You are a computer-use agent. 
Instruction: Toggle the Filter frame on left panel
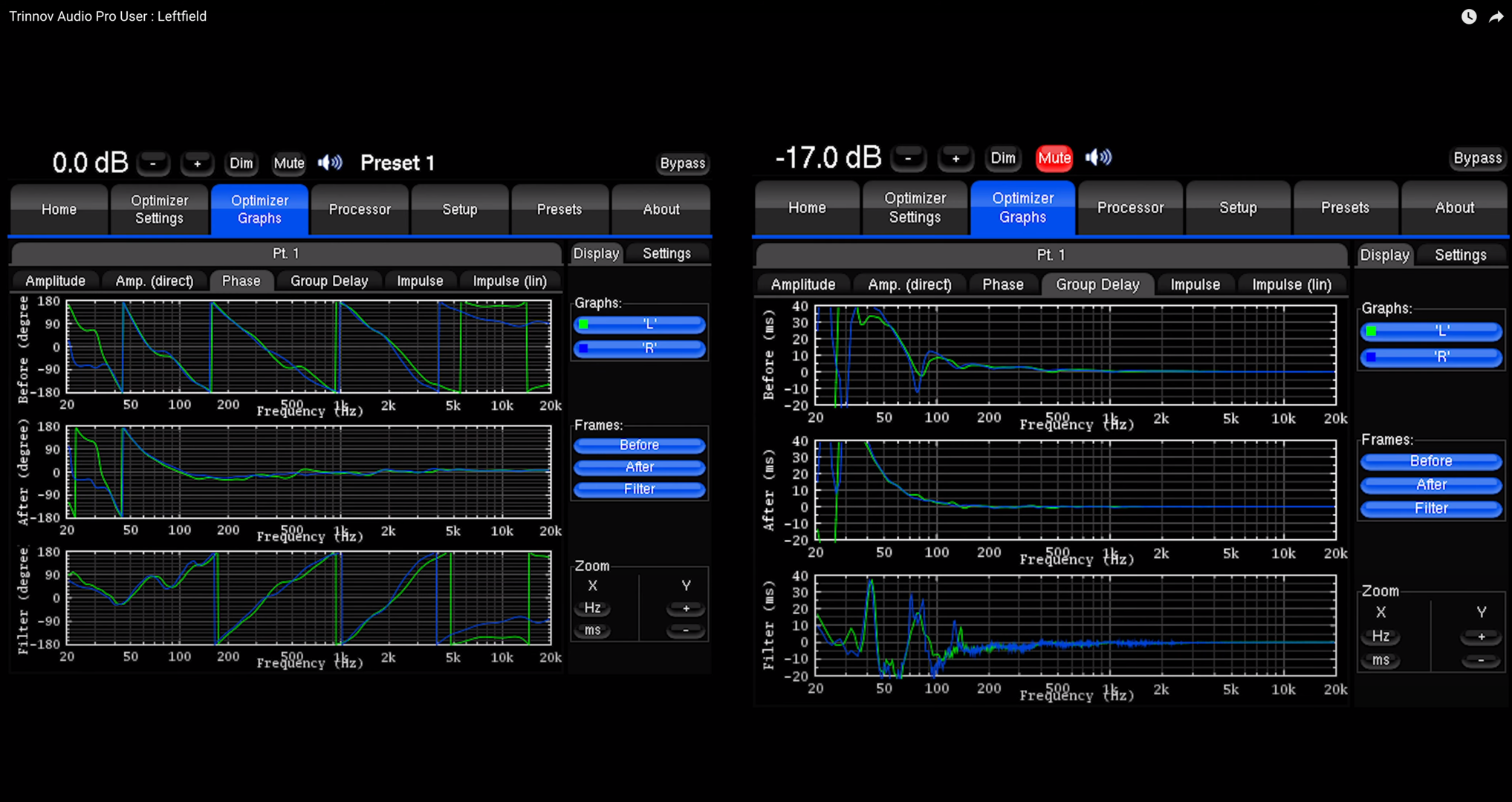pos(640,489)
